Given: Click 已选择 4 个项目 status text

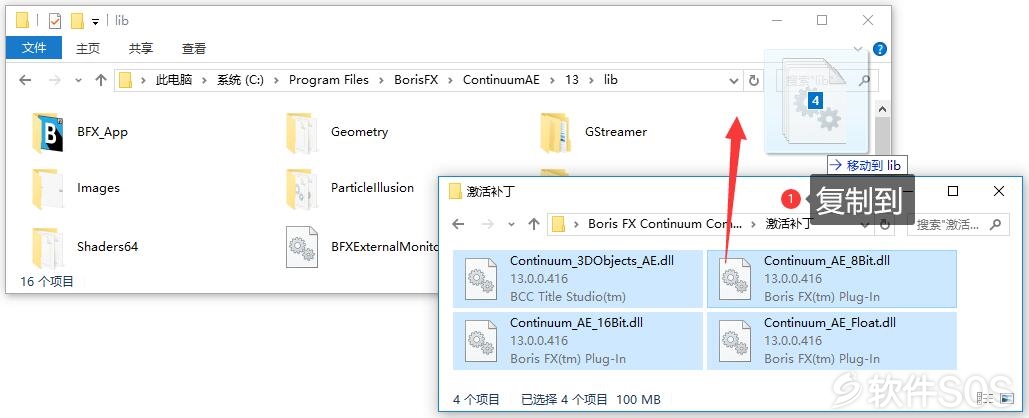Looking at the screenshot, I should pyautogui.click(x=564, y=399).
